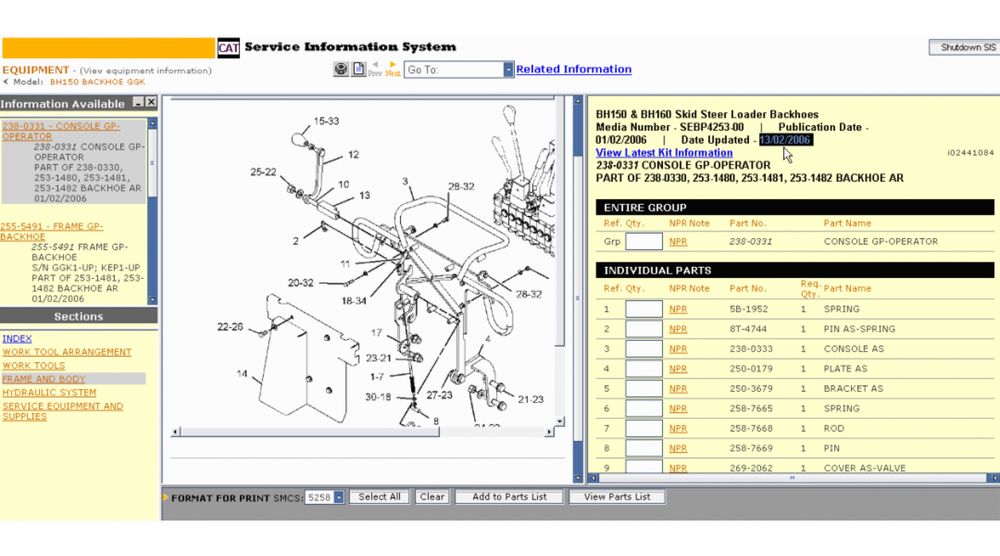The image size is (1000, 556).
Task: Click diagram vertical scroll-down arrow
Action: pos(560,421)
